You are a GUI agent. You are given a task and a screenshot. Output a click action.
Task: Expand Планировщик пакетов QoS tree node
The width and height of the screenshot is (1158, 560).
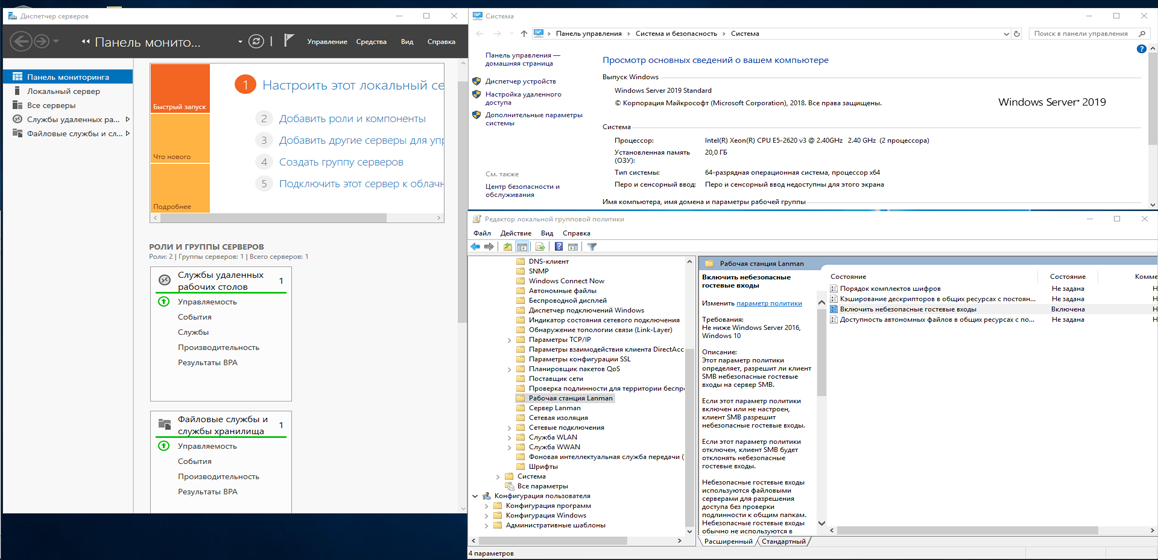pos(510,368)
